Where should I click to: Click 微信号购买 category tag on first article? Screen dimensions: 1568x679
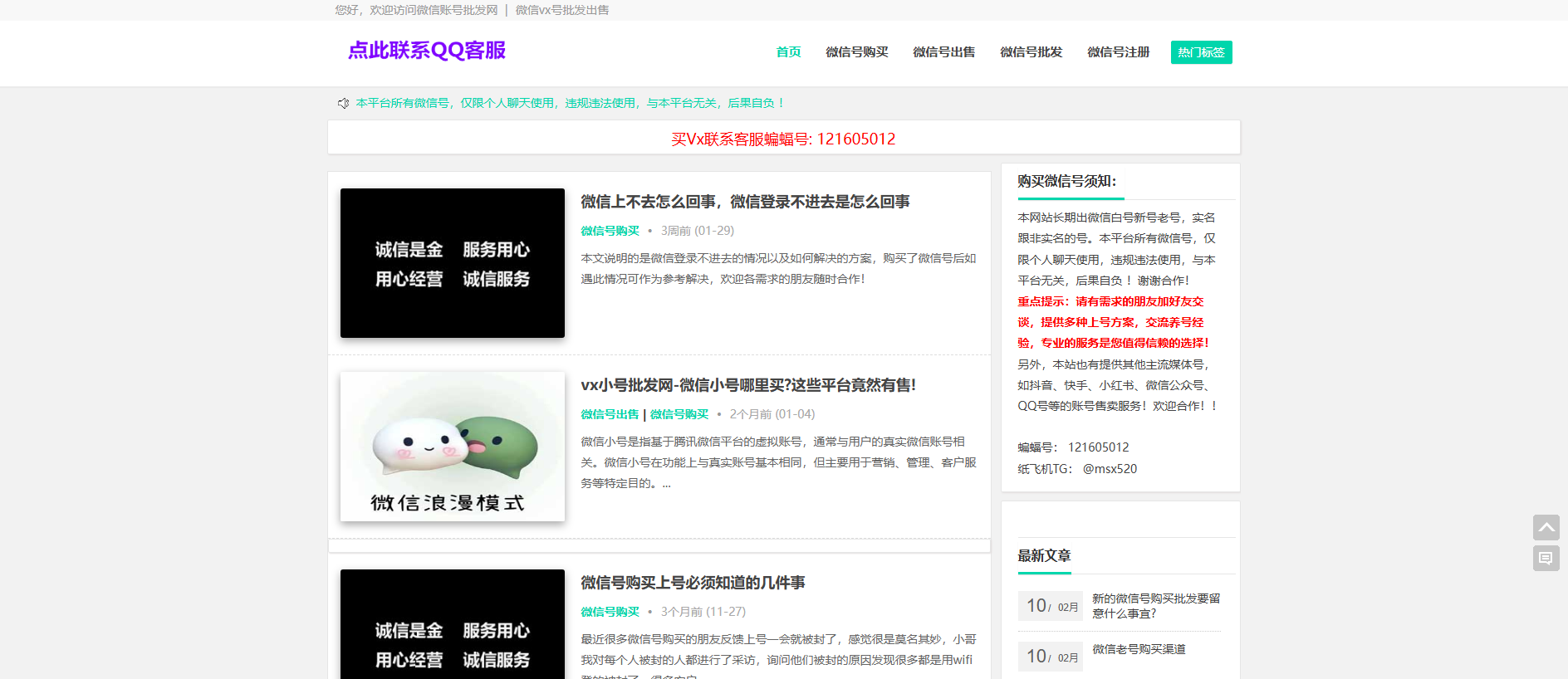pyautogui.click(x=610, y=231)
